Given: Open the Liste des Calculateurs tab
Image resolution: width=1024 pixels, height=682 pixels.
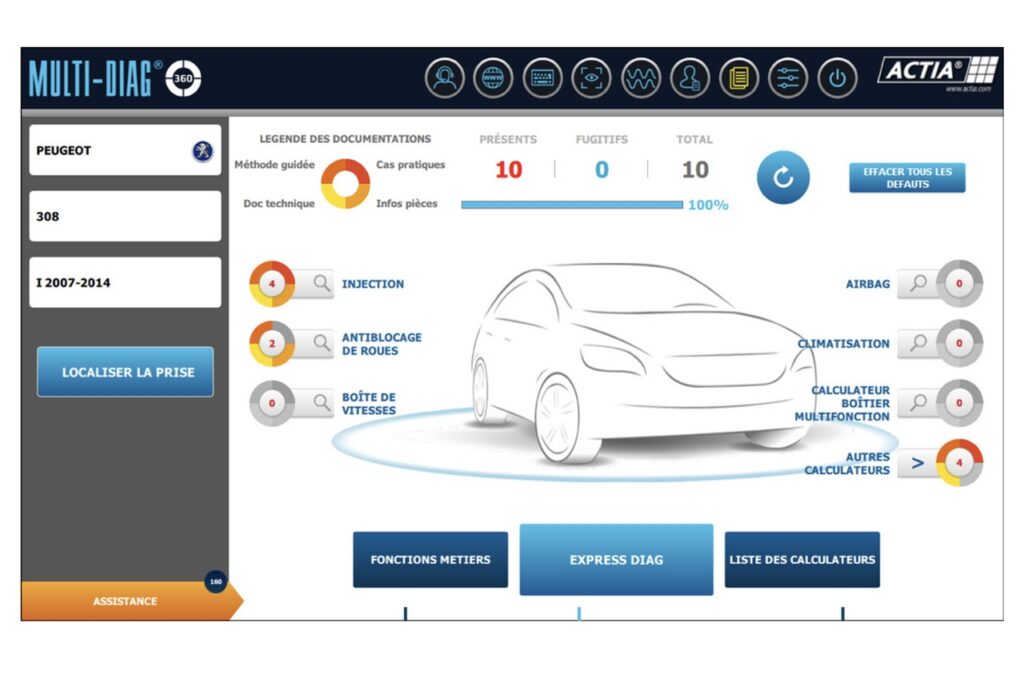Looking at the screenshot, I should (x=802, y=560).
